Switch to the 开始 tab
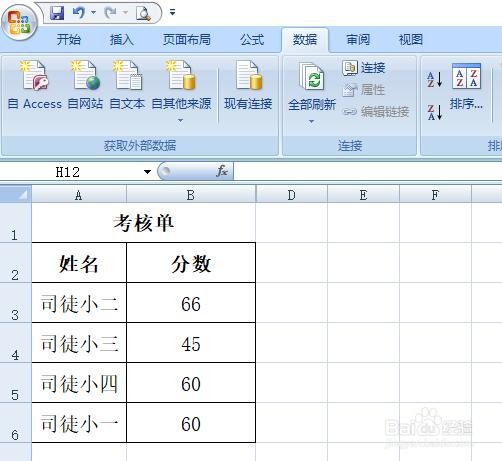The image size is (502, 461). tap(69, 40)
